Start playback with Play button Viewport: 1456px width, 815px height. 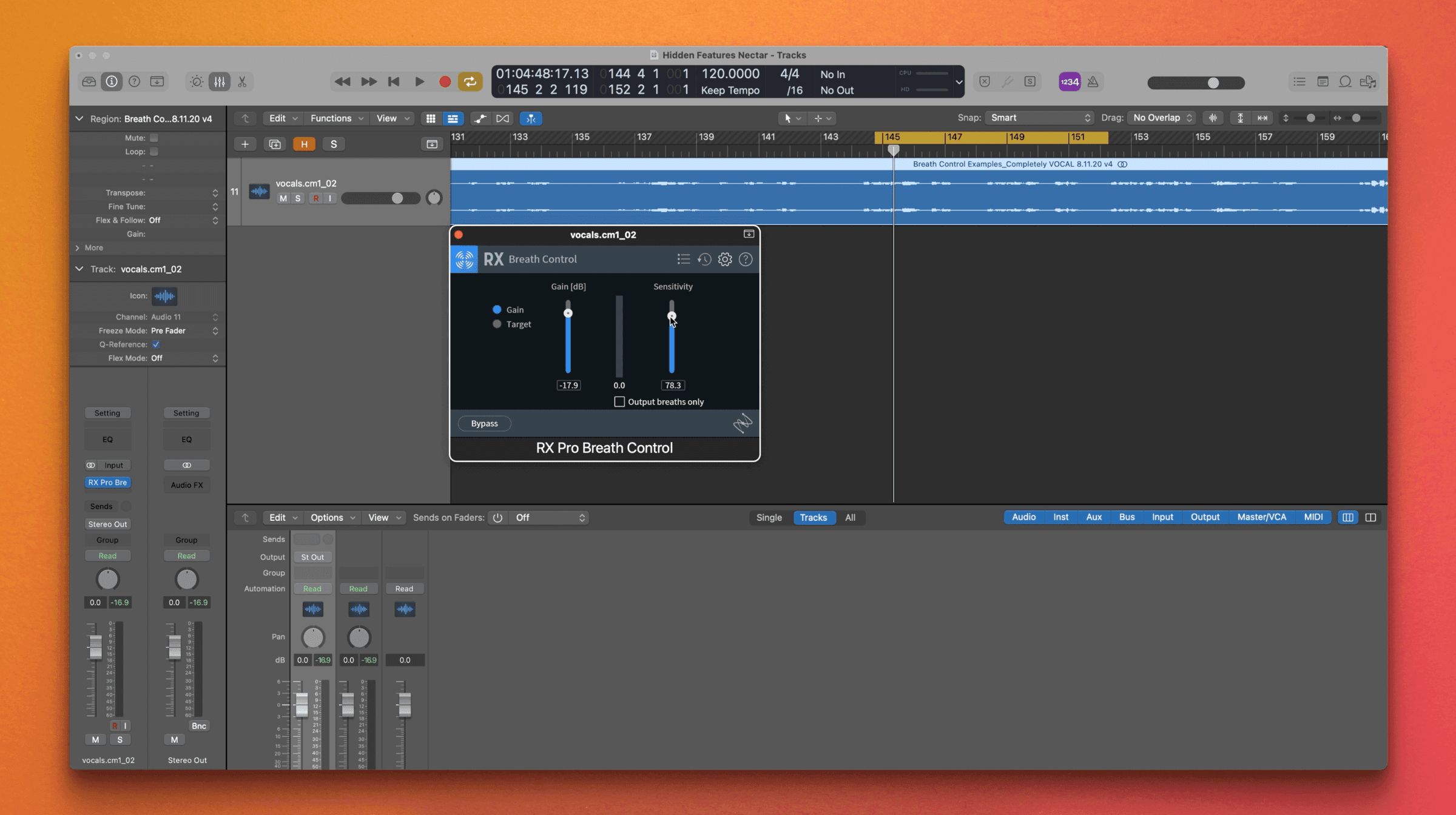(419, 82)
